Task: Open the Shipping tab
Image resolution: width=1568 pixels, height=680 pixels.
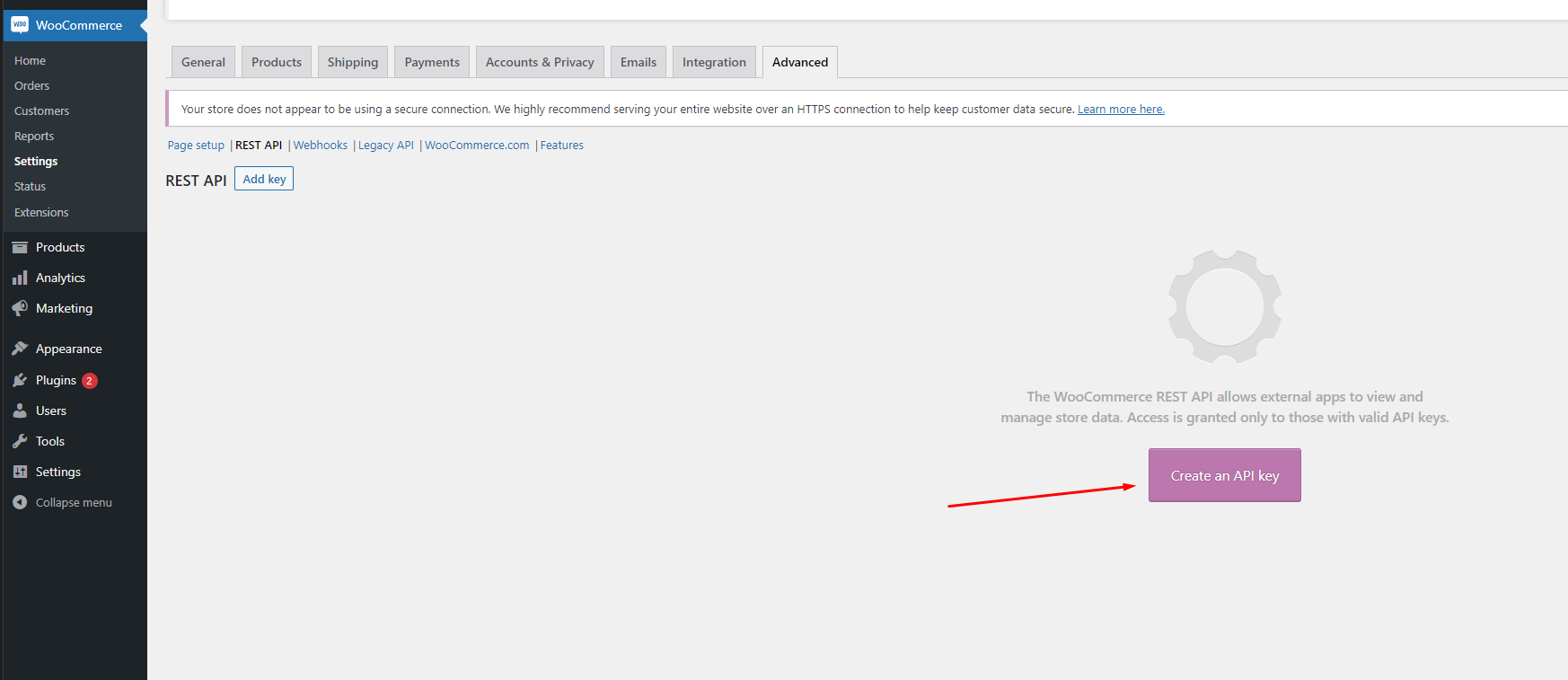Action: (x=353, y=62)
